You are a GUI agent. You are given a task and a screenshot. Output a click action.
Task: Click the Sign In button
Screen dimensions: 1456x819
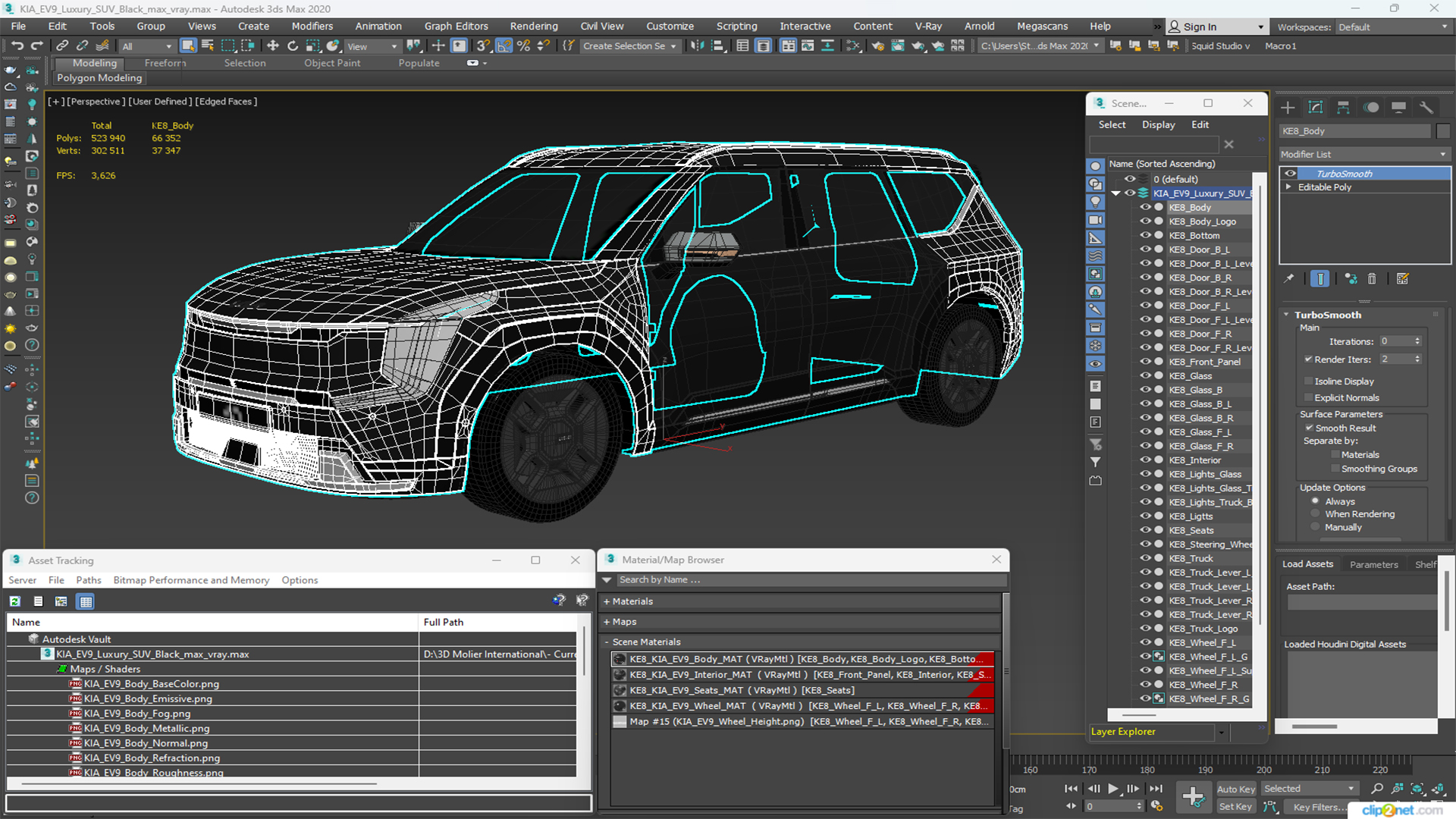click(x=1216, y=27)
